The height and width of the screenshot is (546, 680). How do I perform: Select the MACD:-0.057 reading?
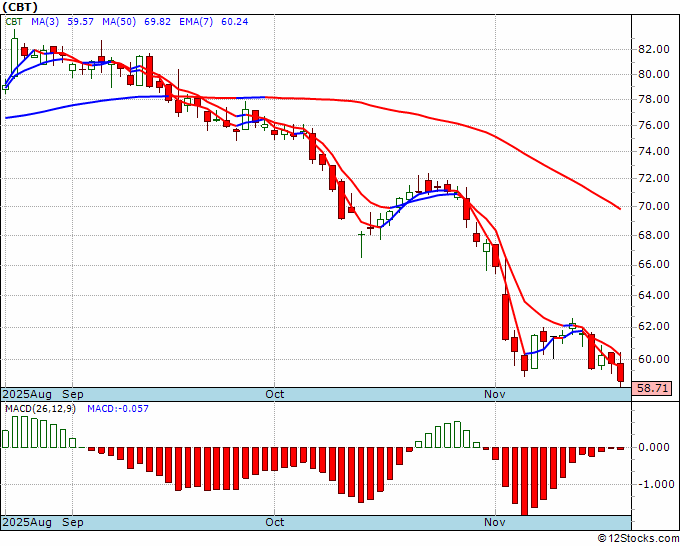(x=118, y=409)
